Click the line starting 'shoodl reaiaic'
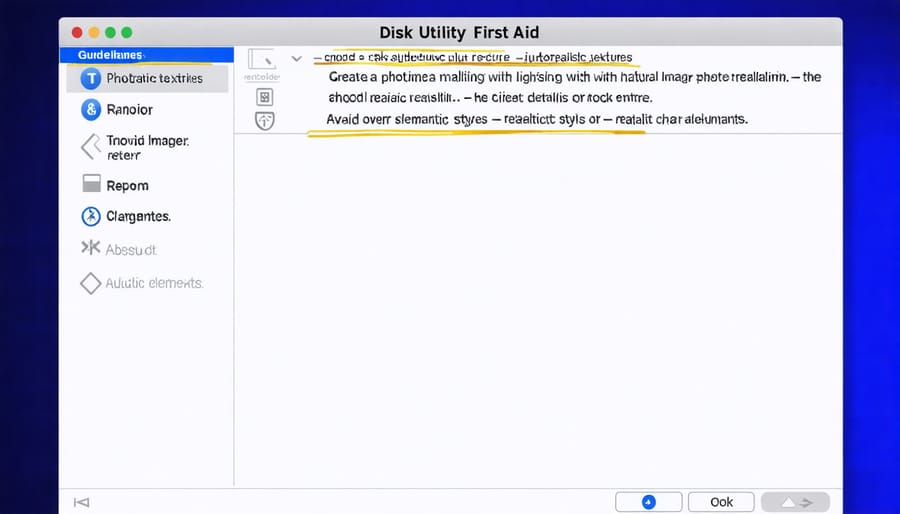Viewport: 900px width, 514px height. click(x=490, y=98)
